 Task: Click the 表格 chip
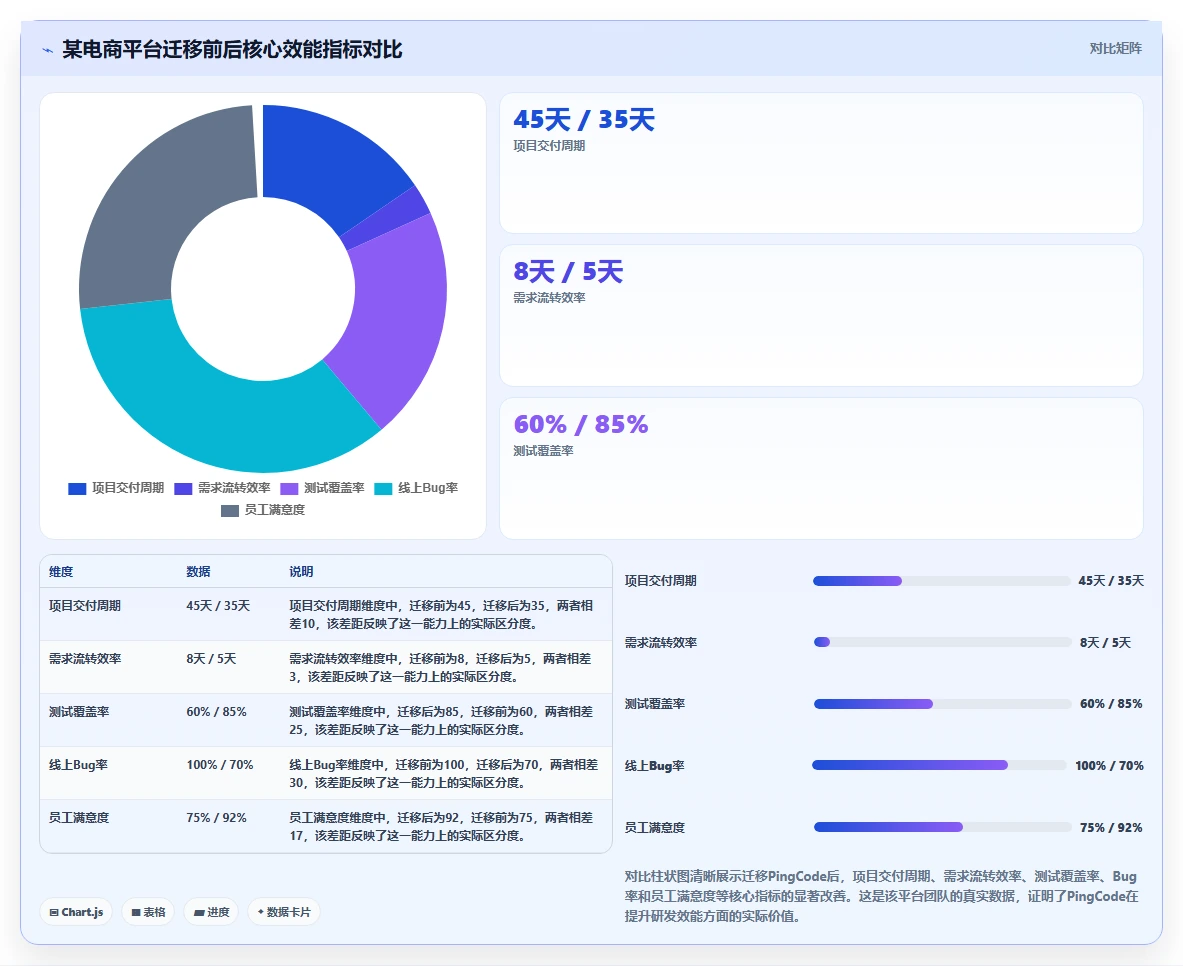(148, 912)
